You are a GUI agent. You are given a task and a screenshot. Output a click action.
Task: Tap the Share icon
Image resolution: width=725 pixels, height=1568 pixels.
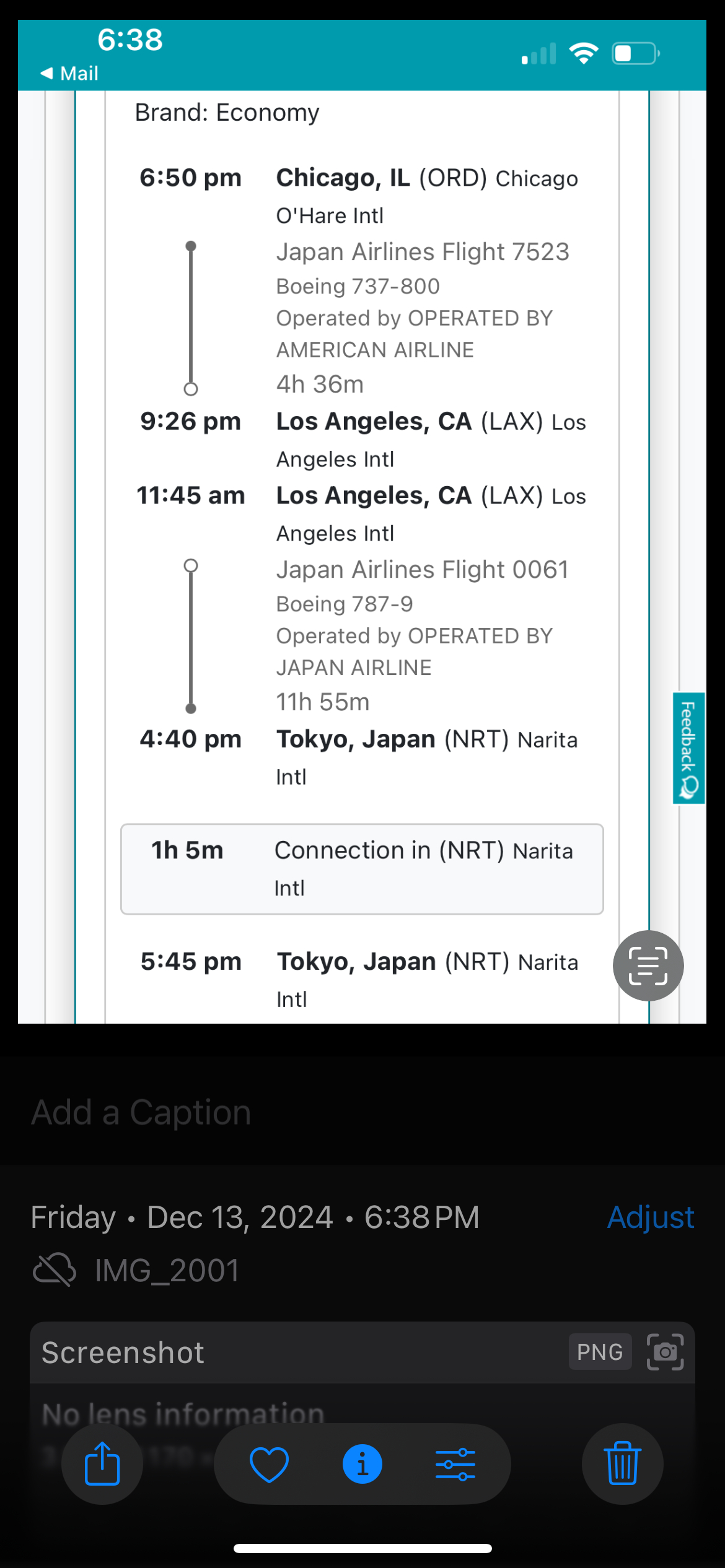102,1464
